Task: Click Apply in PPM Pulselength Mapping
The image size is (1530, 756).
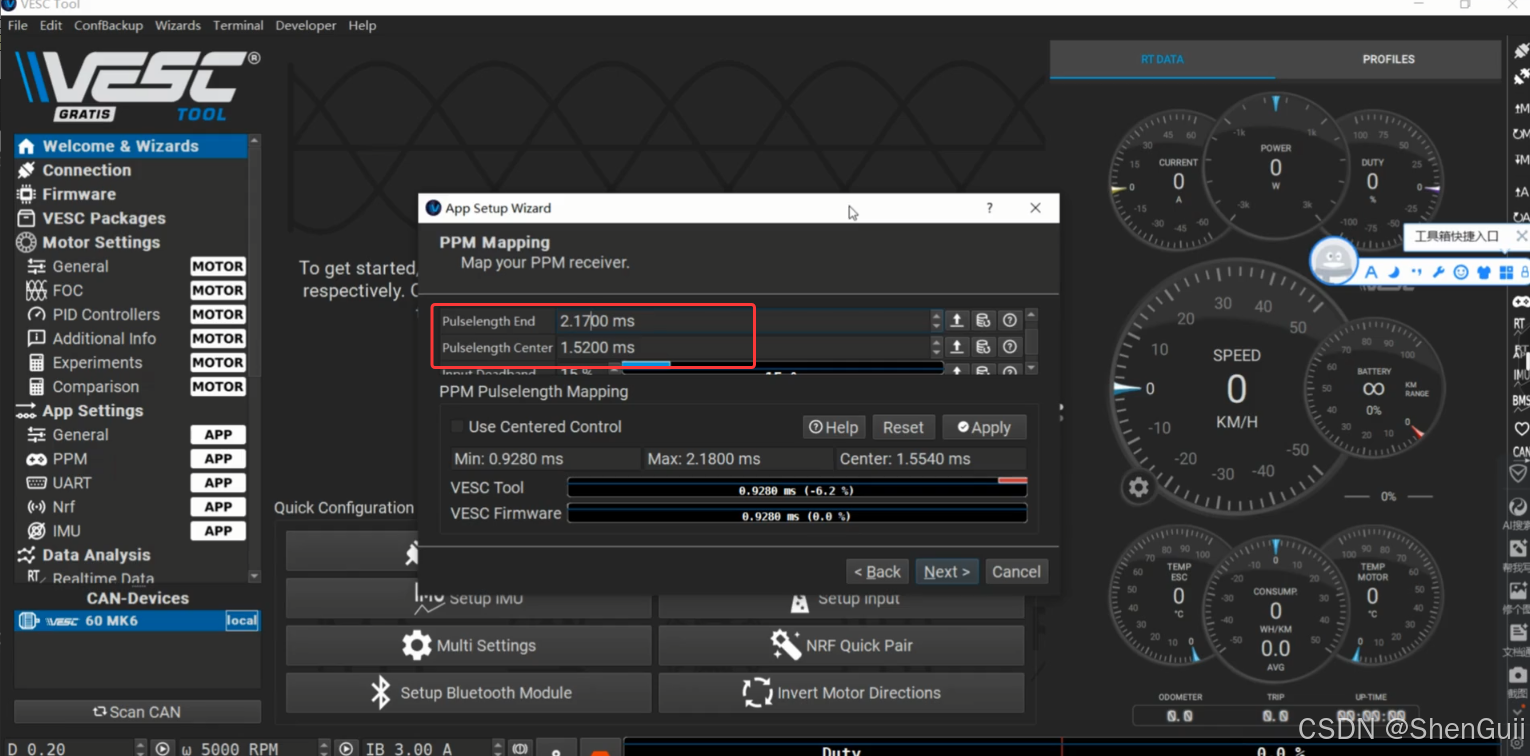Action: point(984,427)
